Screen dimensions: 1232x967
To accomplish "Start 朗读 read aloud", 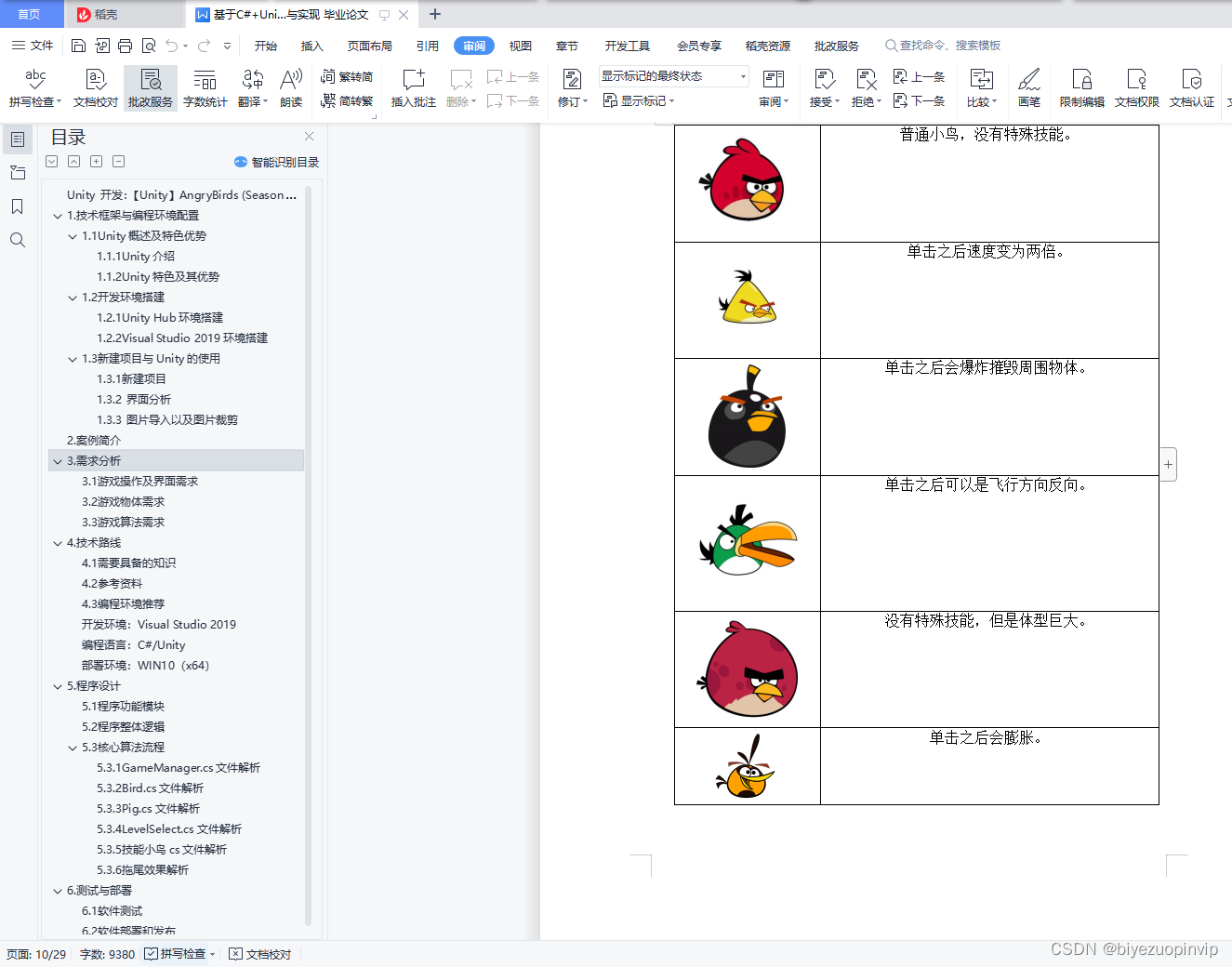I will tap(291, 88).
